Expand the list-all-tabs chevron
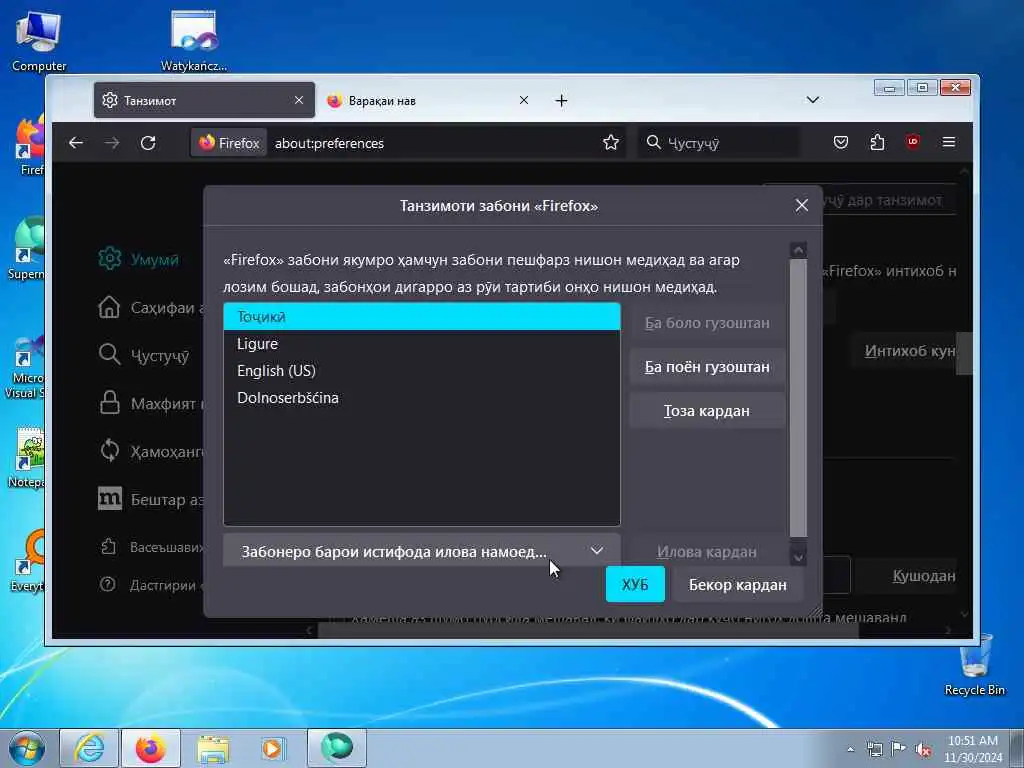This screenshot has width=1024, height=768. click(812, 100)
